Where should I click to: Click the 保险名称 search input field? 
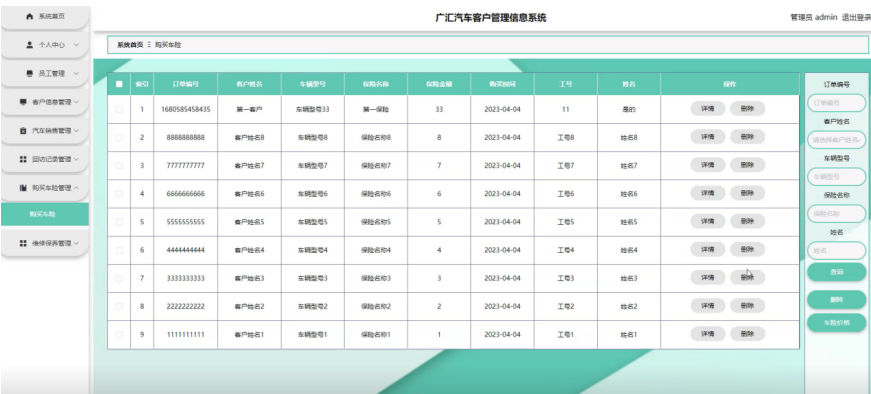836,213
